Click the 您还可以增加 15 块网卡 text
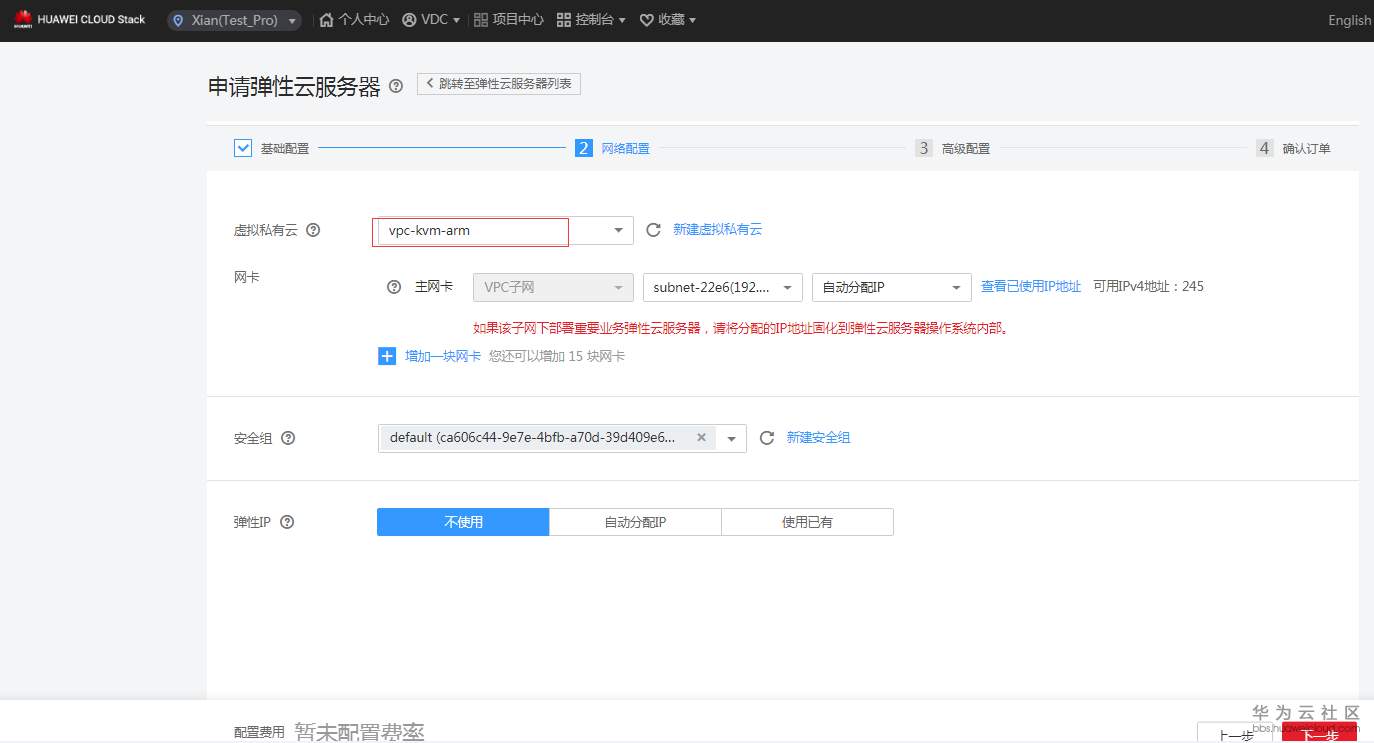 [557, 356]
